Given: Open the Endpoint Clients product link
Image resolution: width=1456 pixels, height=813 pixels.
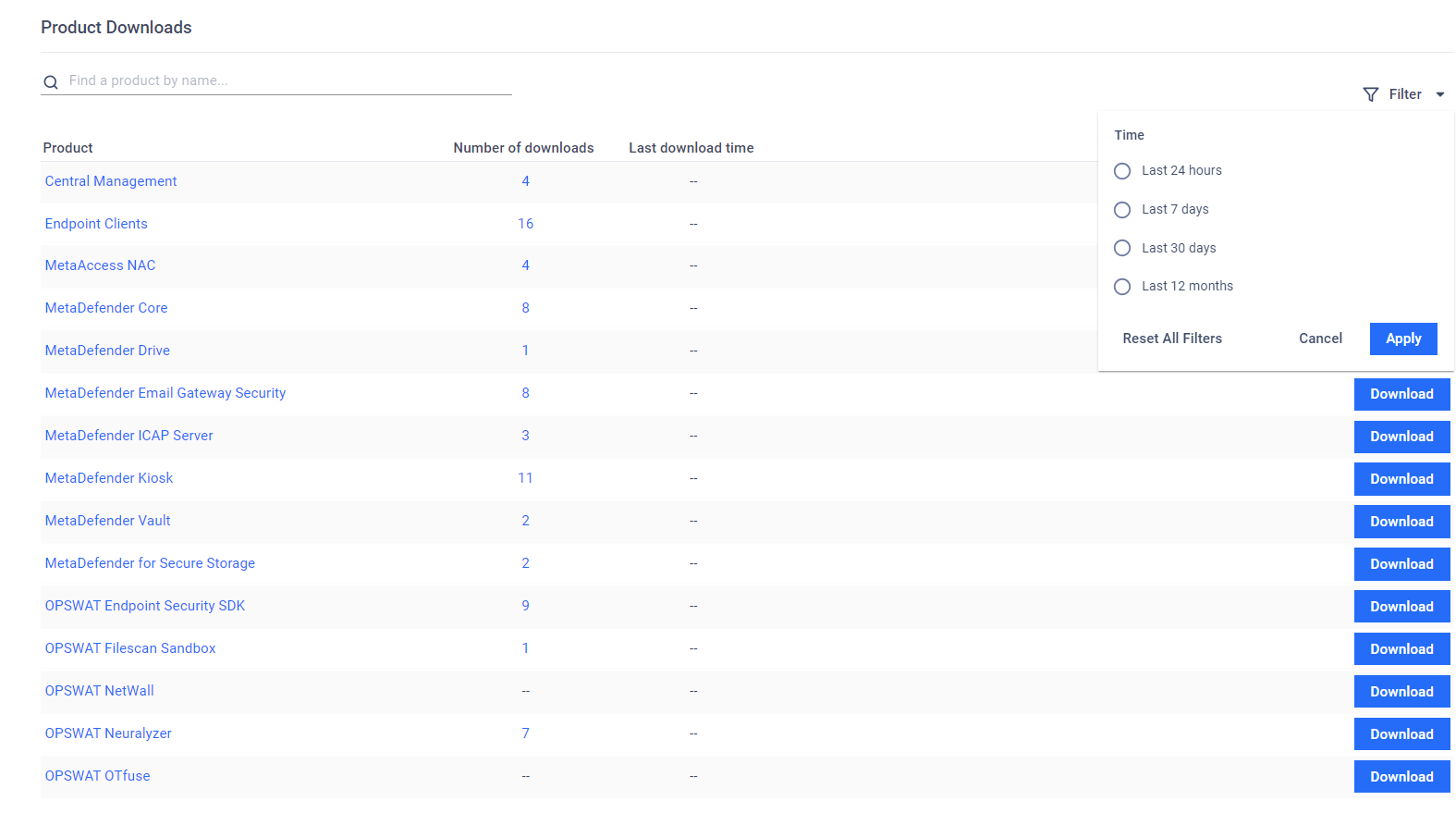Looking at the screenshot, I should 96,224.
